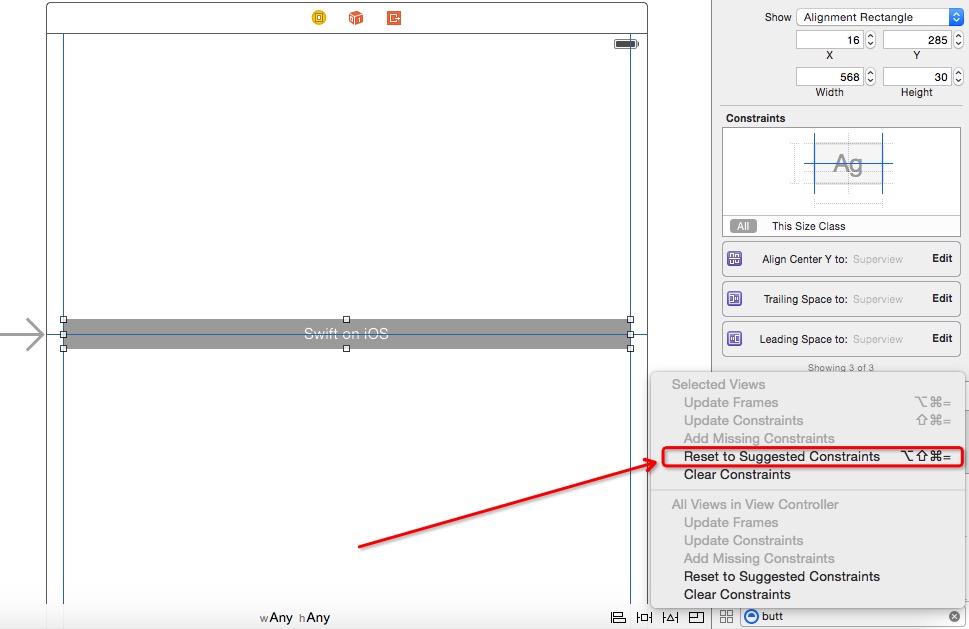Image resolution: width=969 pixels, height=629 pixels.
Task: Click the orange First Responder cube icon
Action: [356, 18]
